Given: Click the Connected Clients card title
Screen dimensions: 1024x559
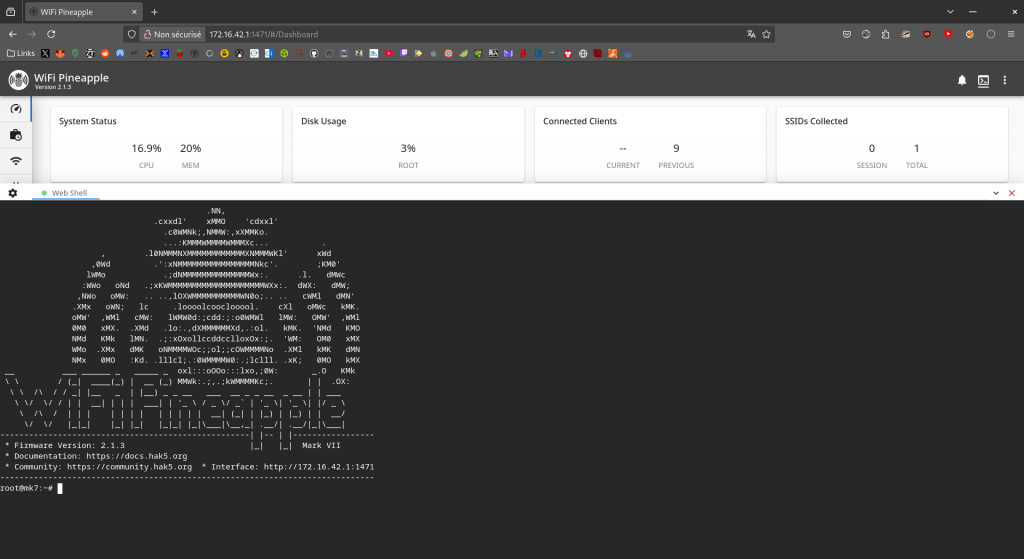Looking at the screenshot, I should [580, 121].
